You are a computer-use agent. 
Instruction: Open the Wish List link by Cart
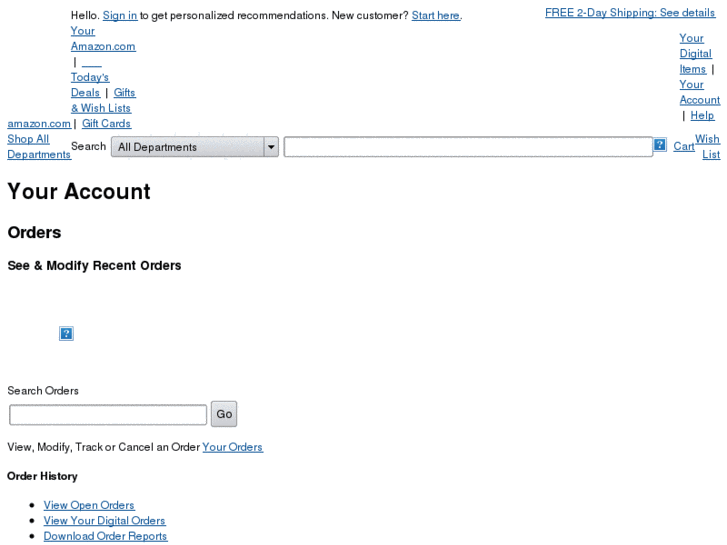[x=708, y=147]
